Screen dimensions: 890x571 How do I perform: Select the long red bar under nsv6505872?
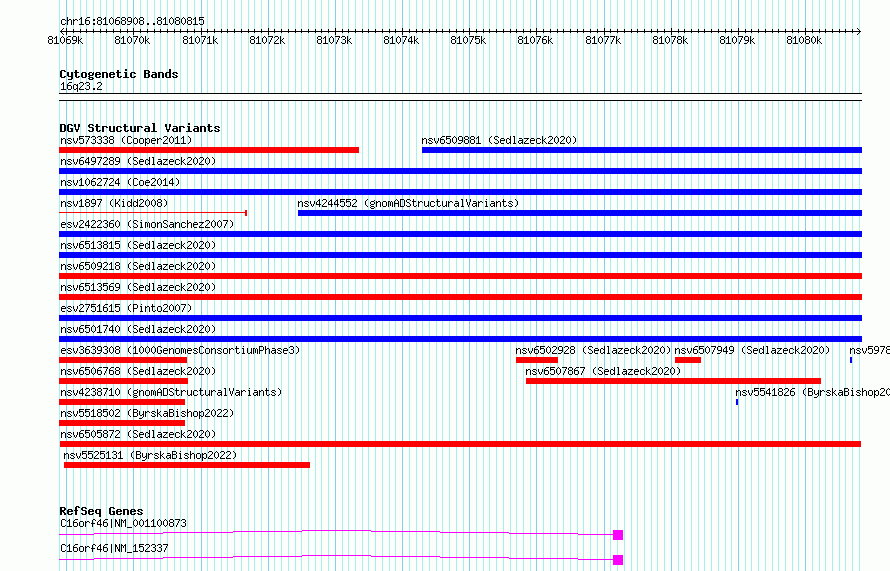pos(460,444)
